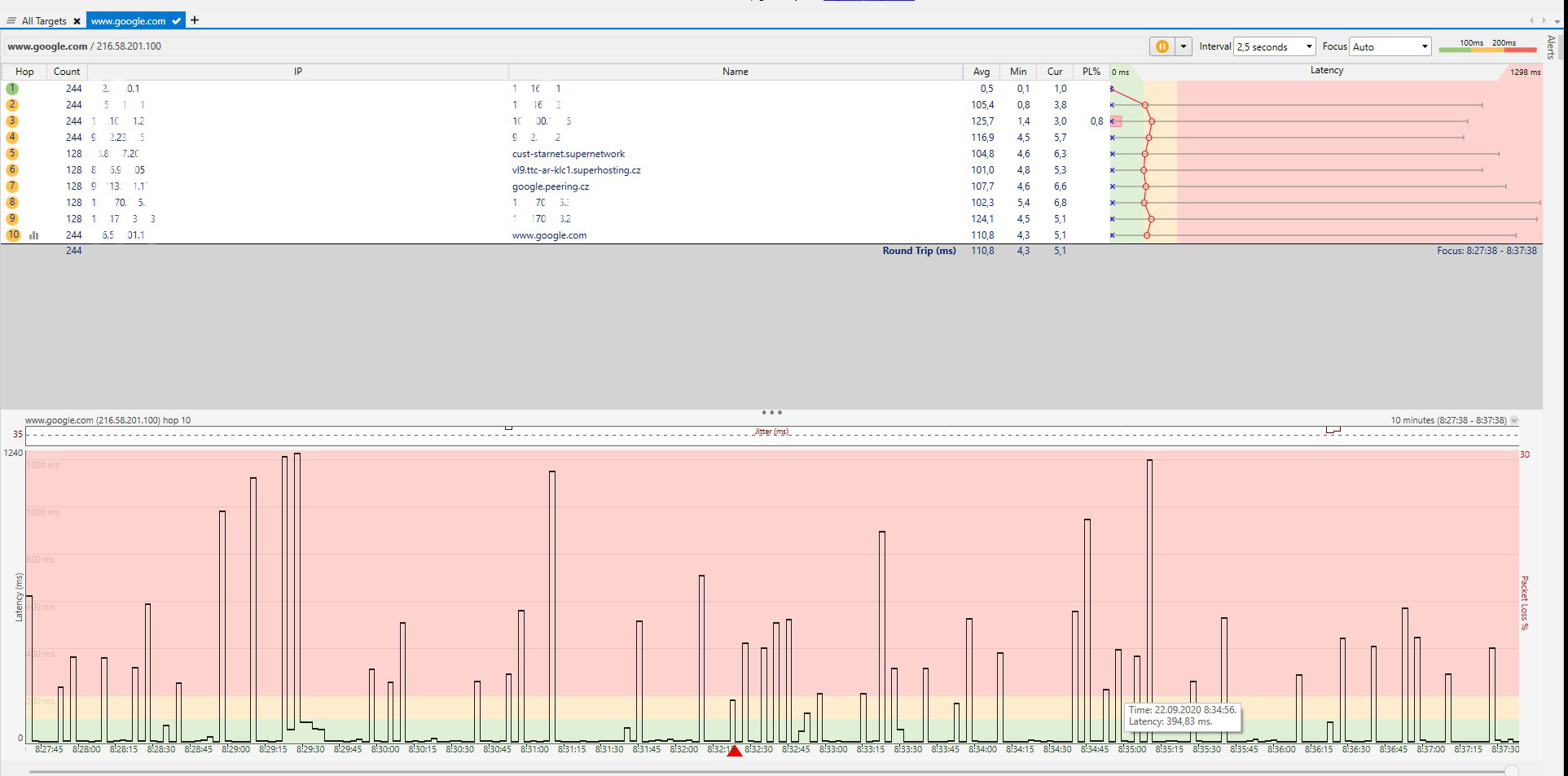1568x776 pixels.
Task: Click the red triangle marker on the timeline
Action: point(734,751)
